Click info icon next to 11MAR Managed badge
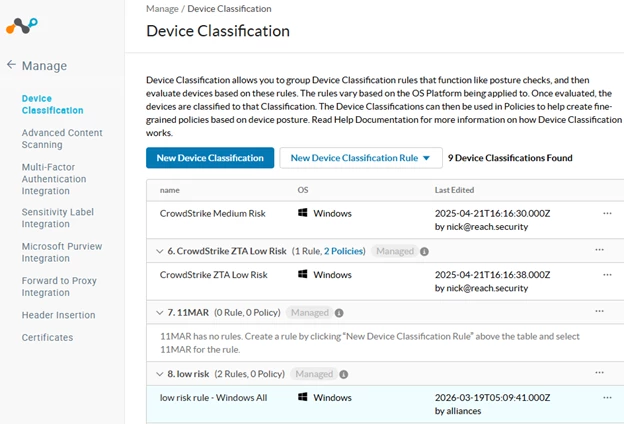This screenshot has width=624, height=424. [x=339, y=313]
